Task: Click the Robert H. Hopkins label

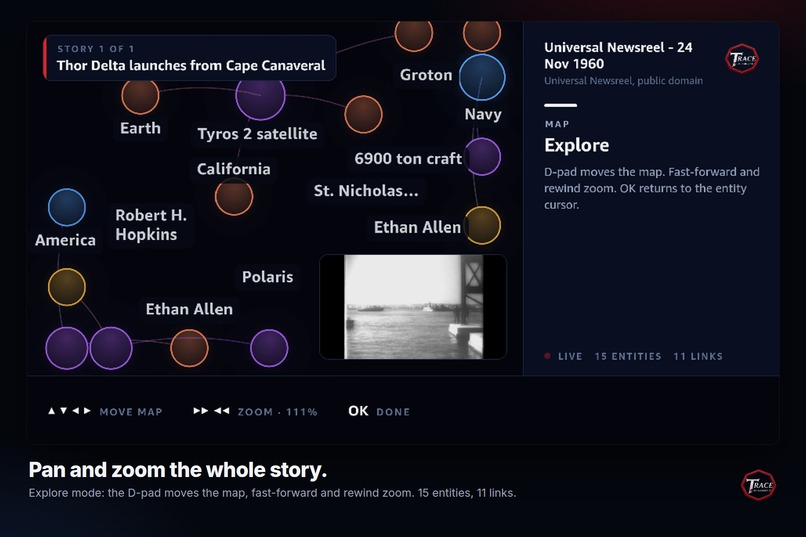Action: pos(151,225)
